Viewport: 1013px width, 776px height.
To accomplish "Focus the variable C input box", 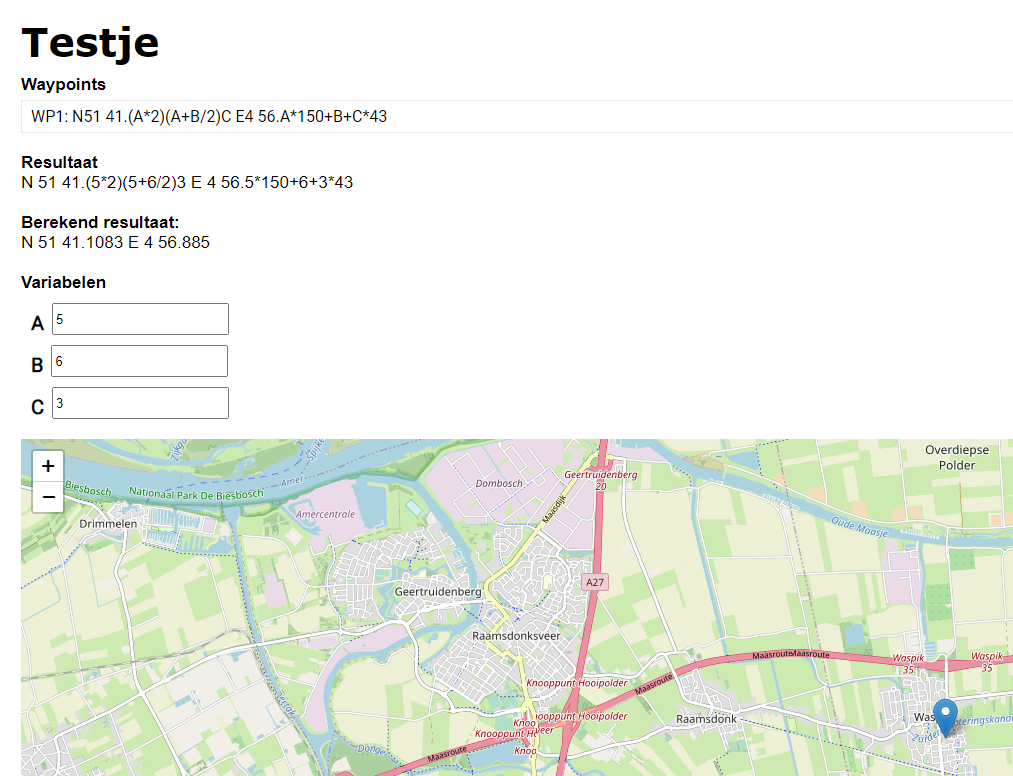I will (140, 404).
